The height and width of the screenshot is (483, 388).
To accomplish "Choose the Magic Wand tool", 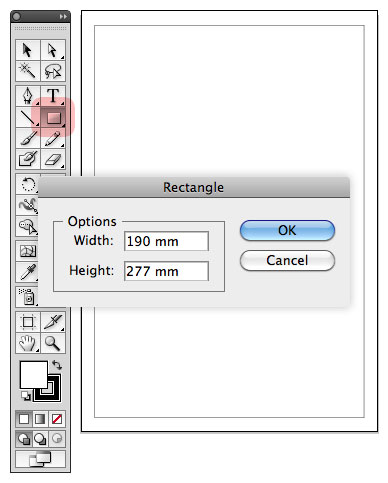I will [x=28, y=71].
